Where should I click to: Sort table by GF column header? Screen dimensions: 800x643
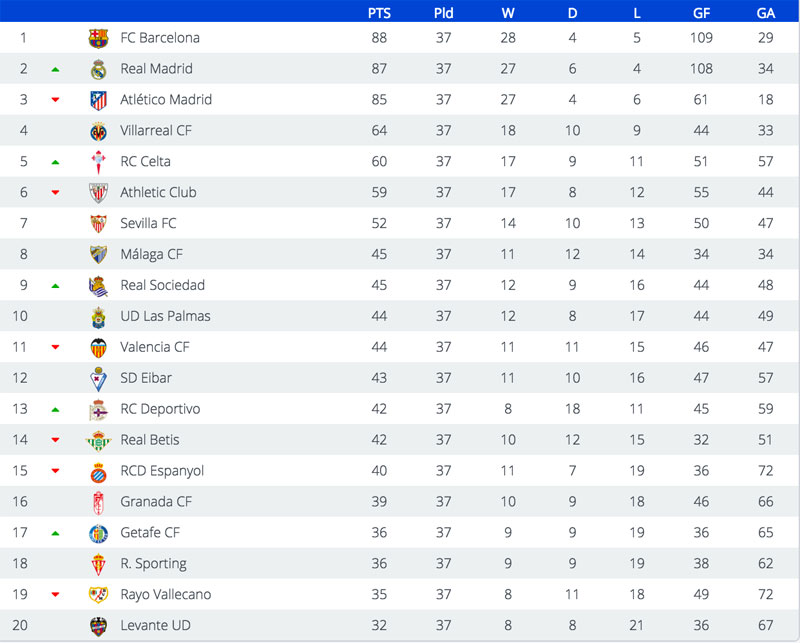702,13
